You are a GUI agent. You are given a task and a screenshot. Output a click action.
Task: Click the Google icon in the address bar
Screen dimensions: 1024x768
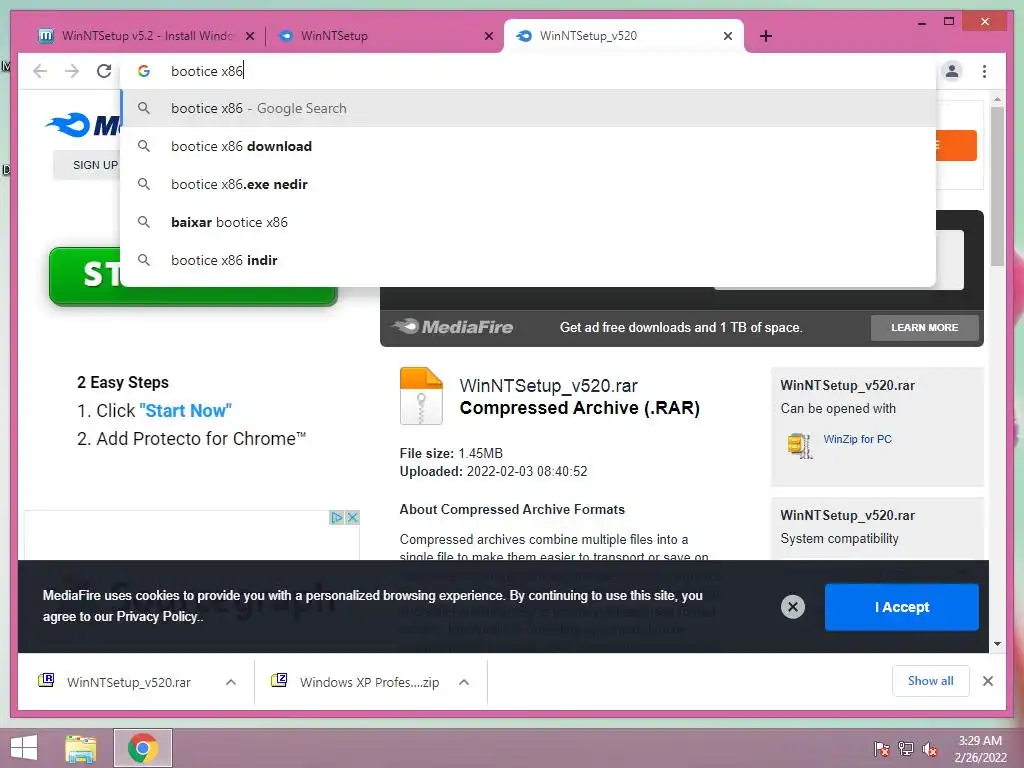[144, 71]
